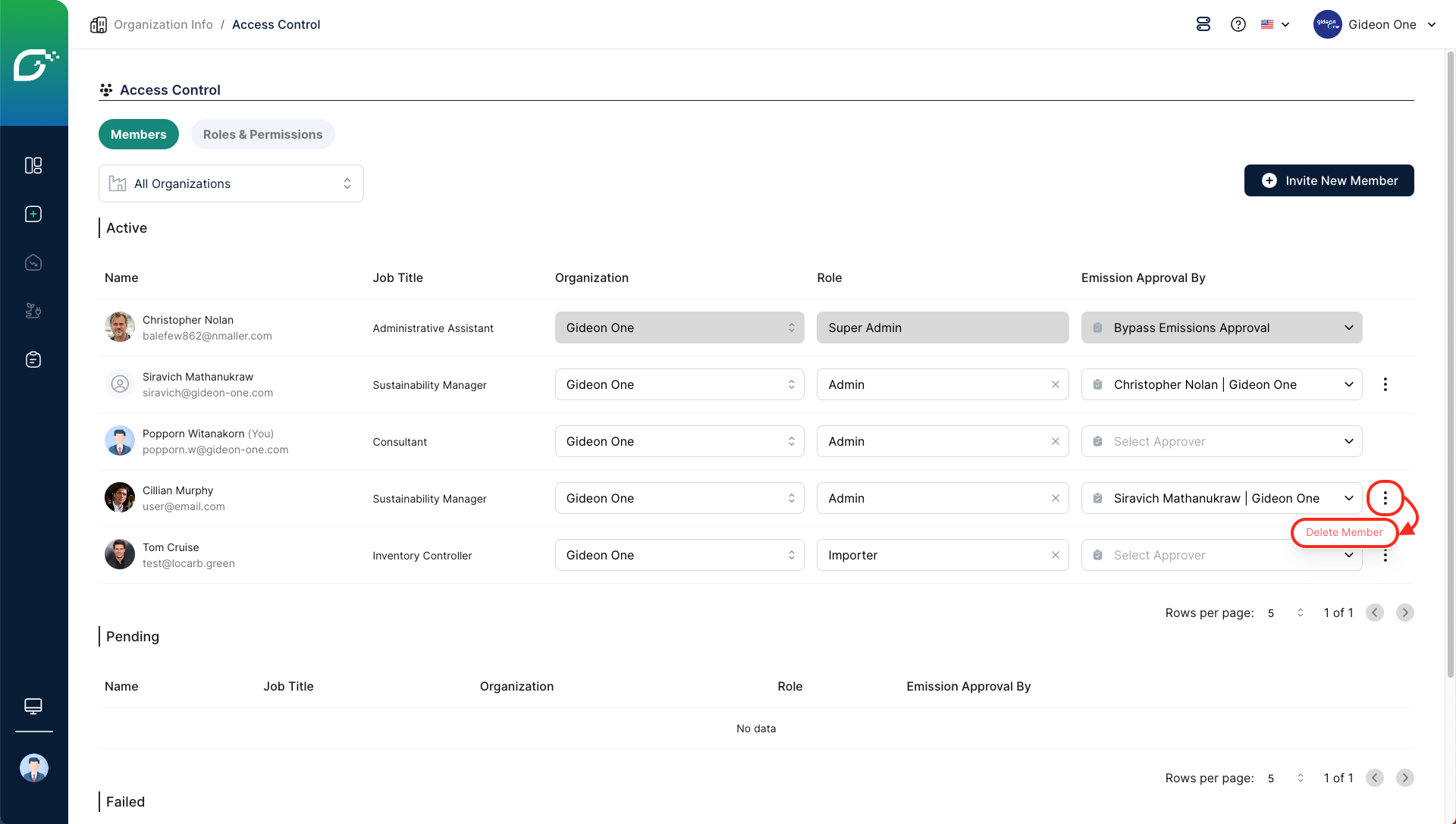Open the clipboard report icon in sidebar
This screenshot has height=824, width=1456.
click(33, 359)
